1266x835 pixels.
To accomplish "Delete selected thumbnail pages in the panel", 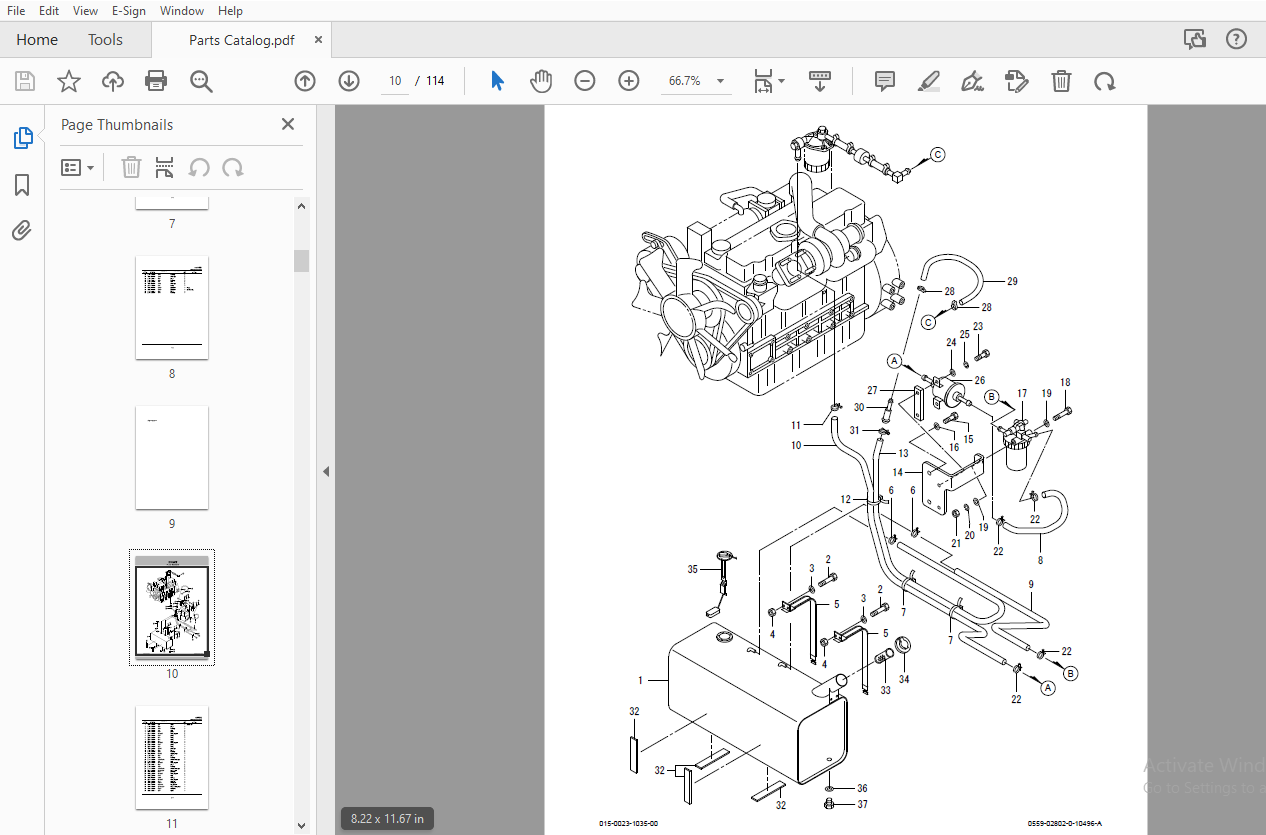I will click(131, 167).
